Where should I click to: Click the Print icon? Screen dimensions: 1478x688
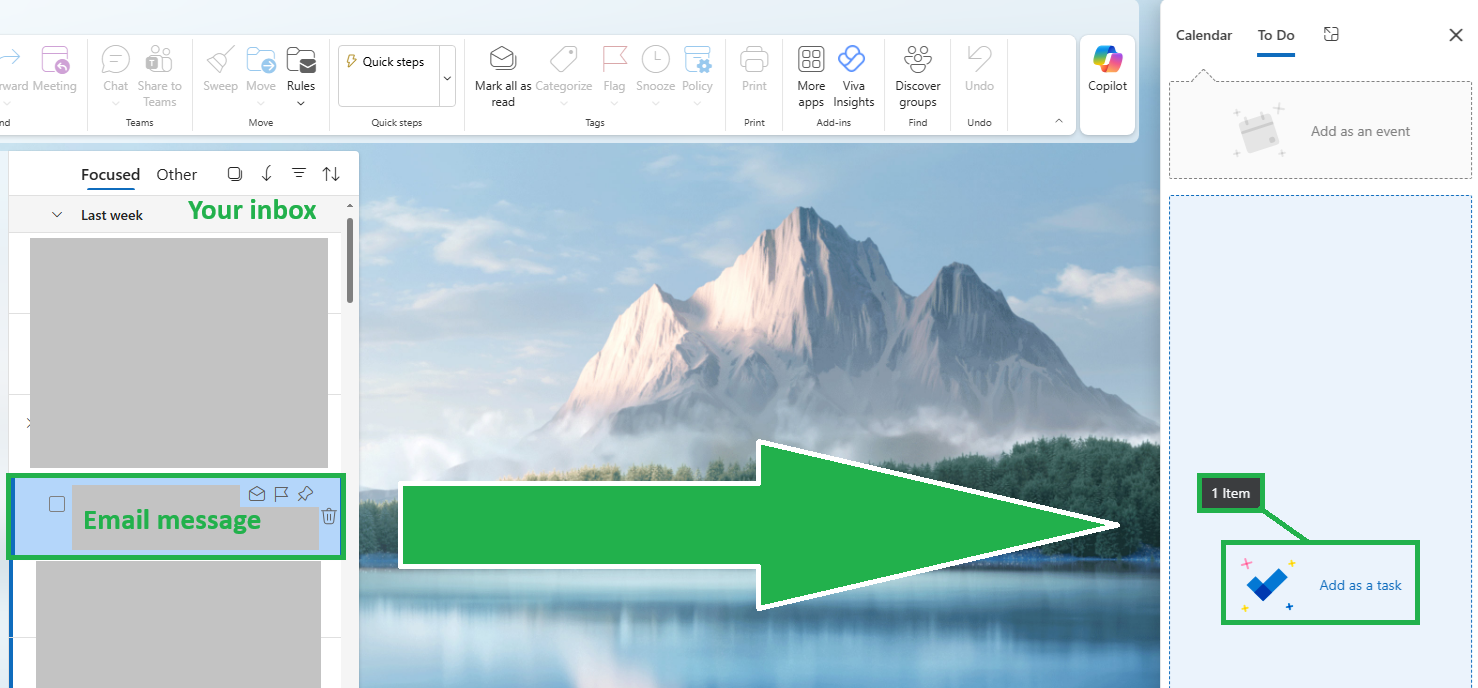(x=754, y=60)
